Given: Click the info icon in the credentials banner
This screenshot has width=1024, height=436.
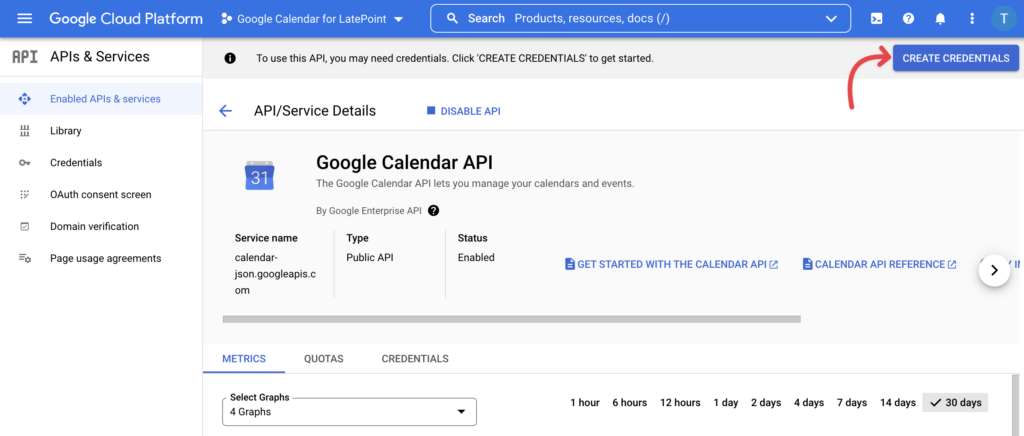Looking at the screenshot, I should point(230,58).
